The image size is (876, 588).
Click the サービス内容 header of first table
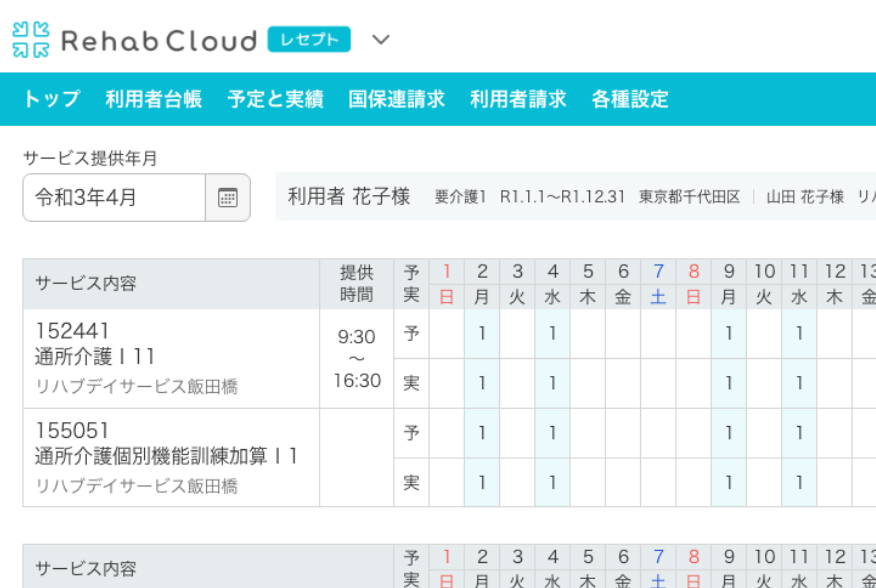pos(171,284)
